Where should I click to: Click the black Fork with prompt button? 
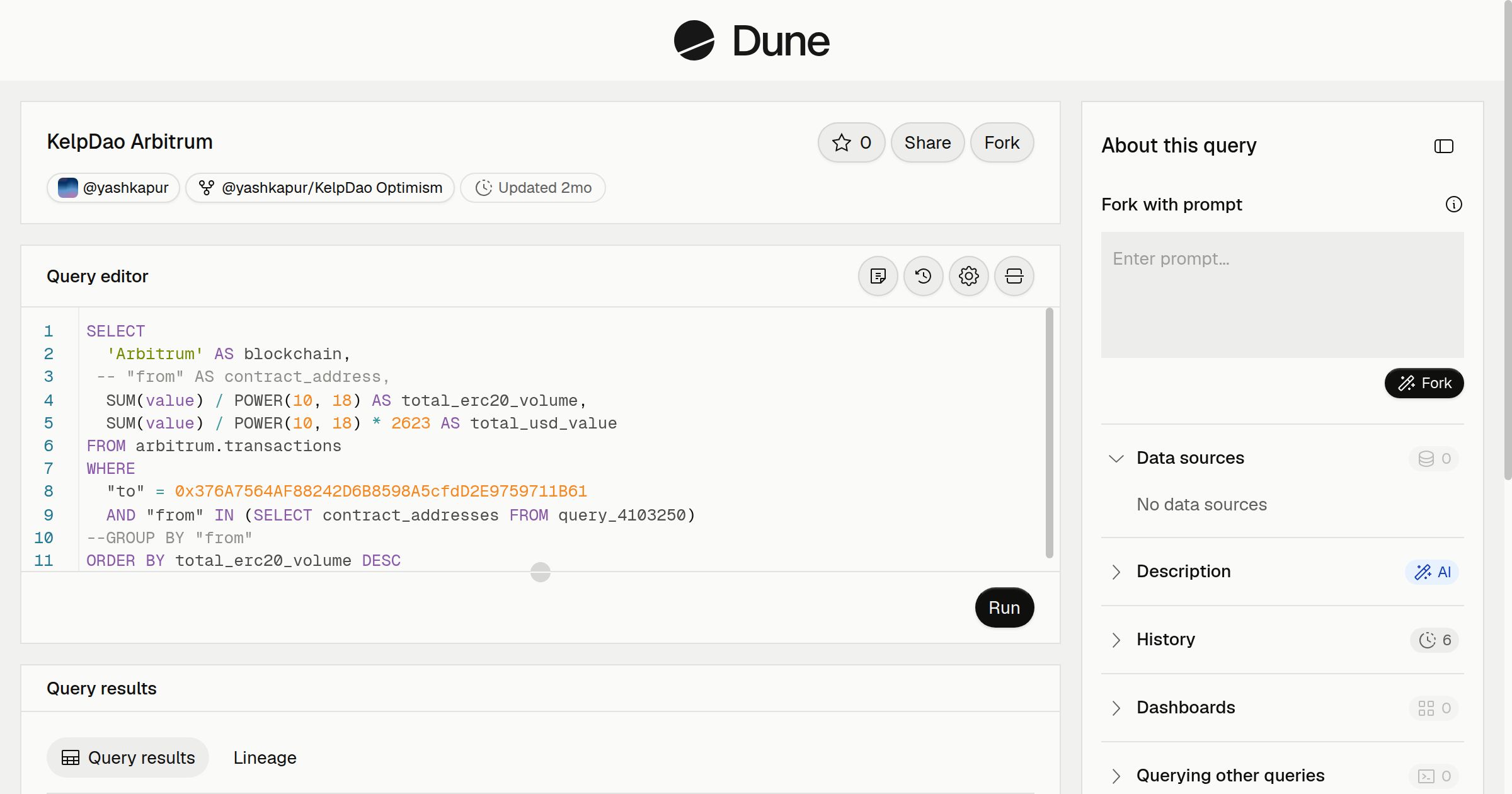click(x=1424, y=383)
